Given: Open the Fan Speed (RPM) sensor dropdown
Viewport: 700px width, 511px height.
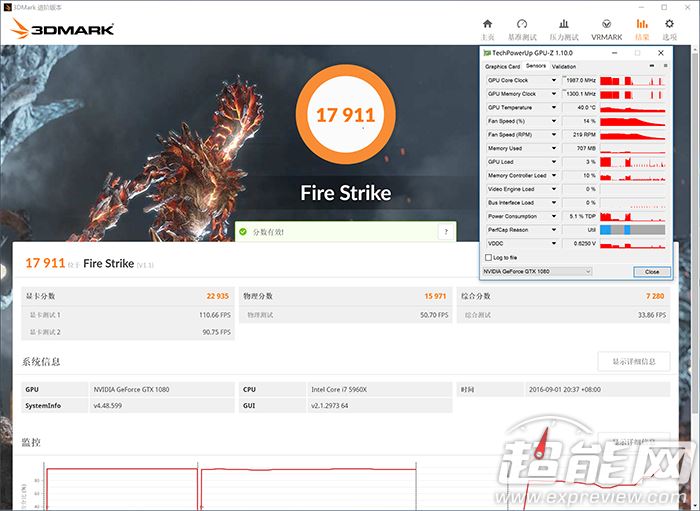Looking at the screenshot, I should 554,135.
